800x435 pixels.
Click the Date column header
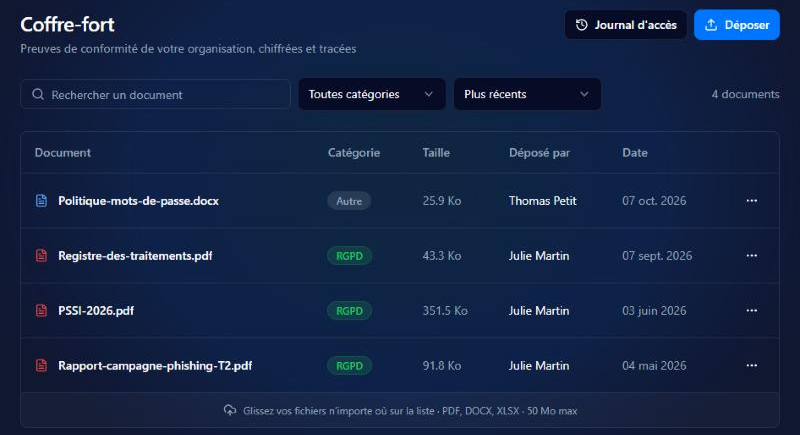[635, 152]
